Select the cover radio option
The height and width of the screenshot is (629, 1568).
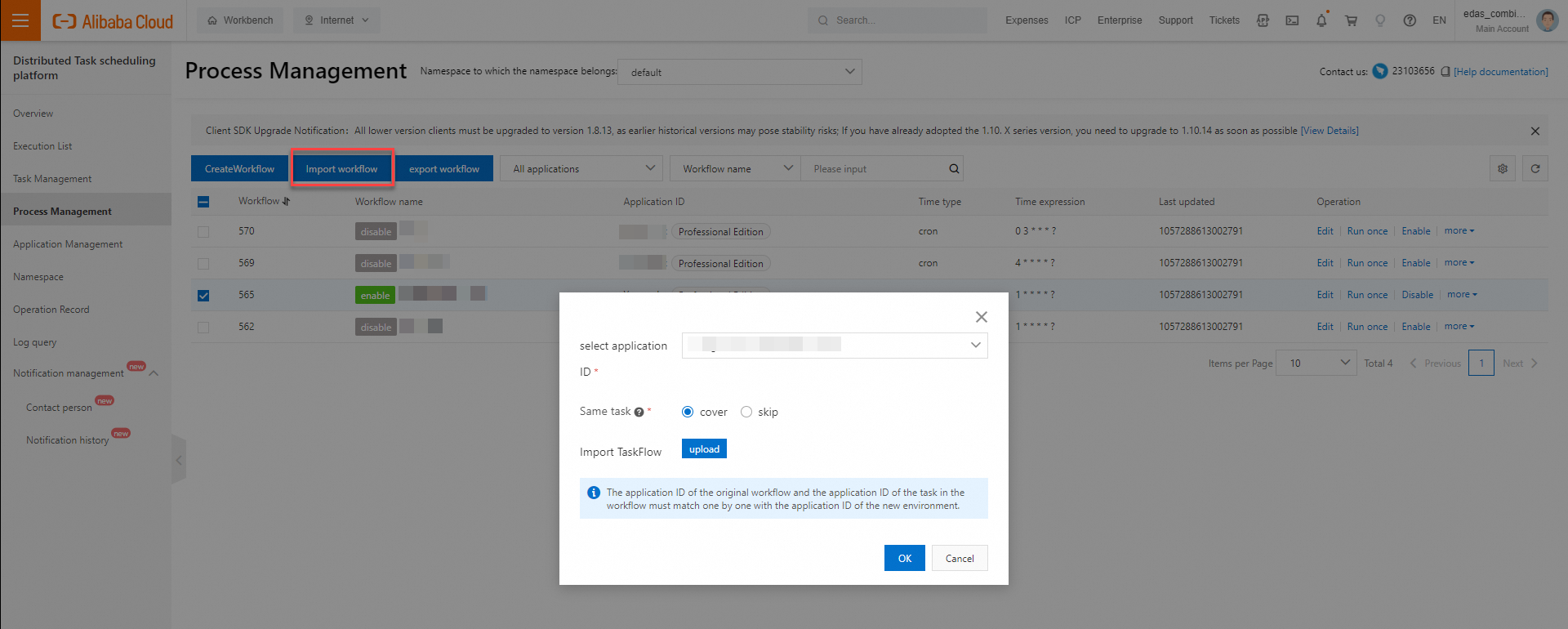pyautogui.click(x=688, y=412)
